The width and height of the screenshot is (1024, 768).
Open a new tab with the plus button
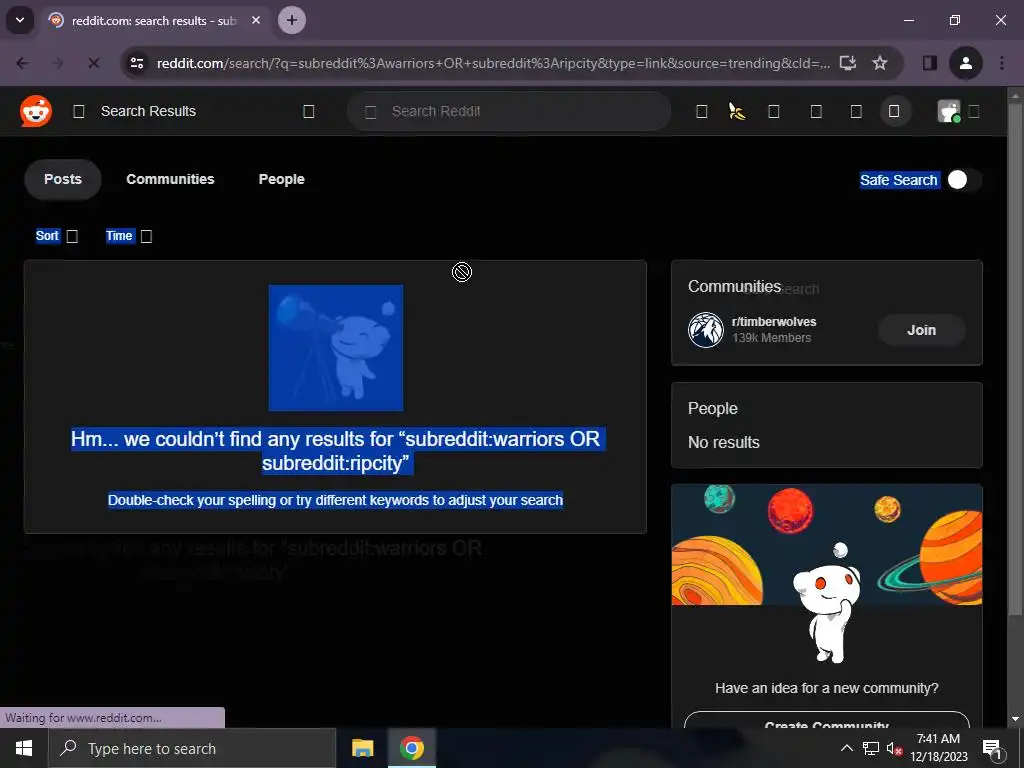point(292,20)
